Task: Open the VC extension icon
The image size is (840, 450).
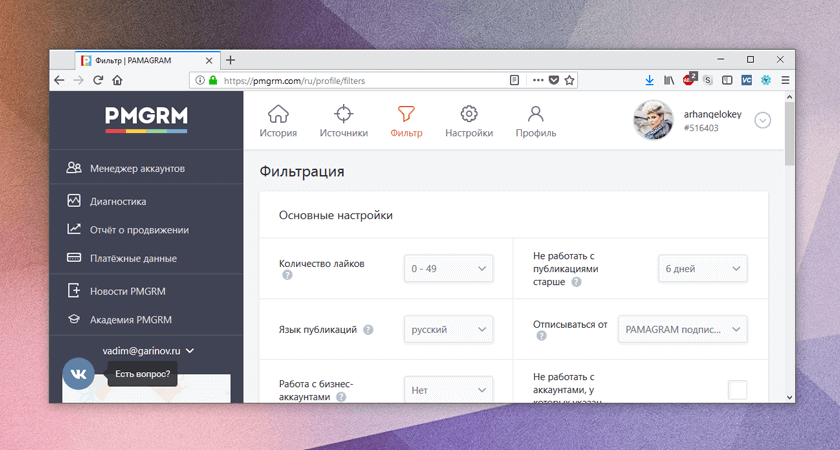Action: tap(747, 80)
